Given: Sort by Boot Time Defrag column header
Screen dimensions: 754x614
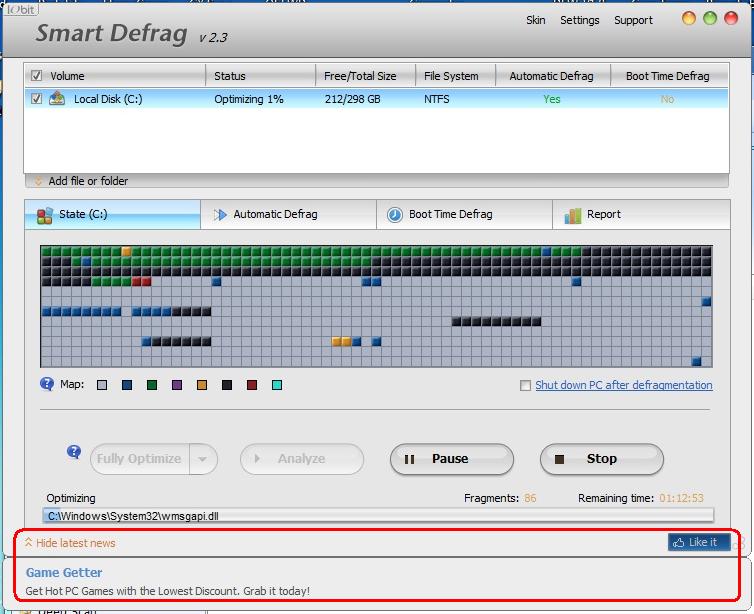Looking at the screenshot, I should tap(669, 75).
